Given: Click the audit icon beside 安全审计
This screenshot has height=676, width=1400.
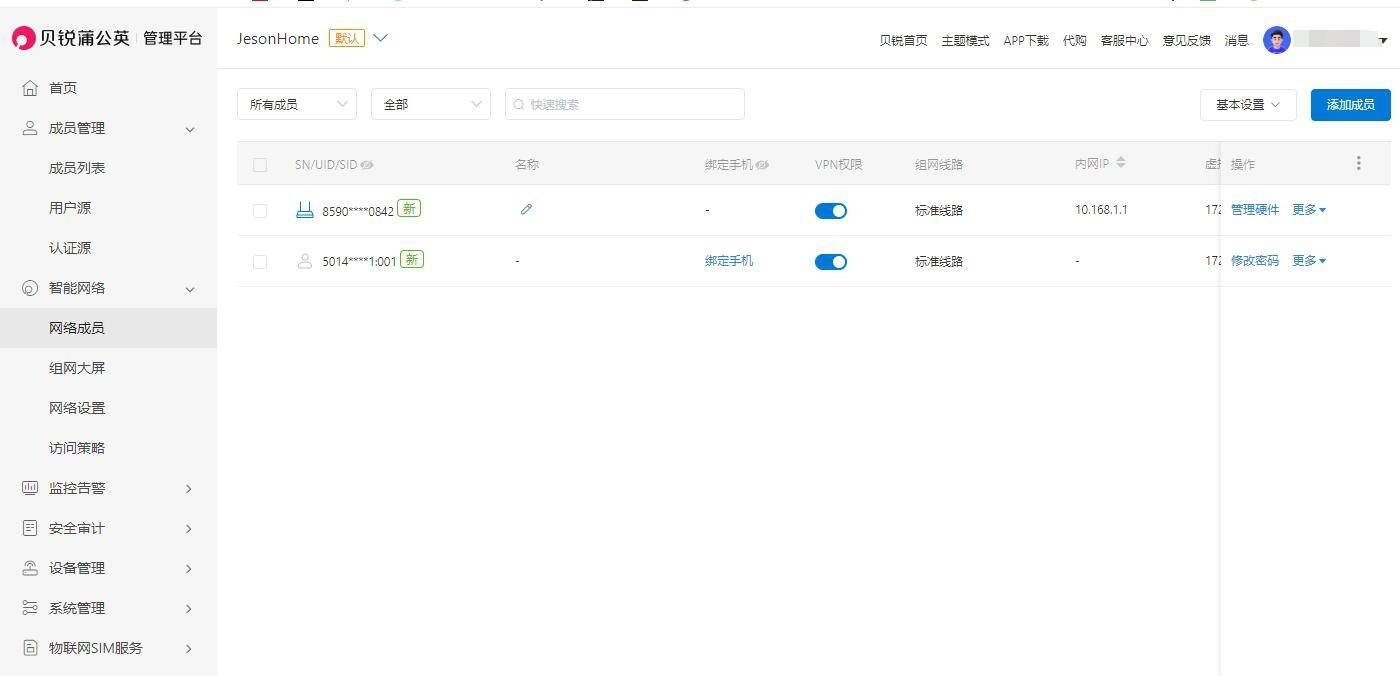Looking at the screenshot, I should pyautogui.click(x=30, y=528).
